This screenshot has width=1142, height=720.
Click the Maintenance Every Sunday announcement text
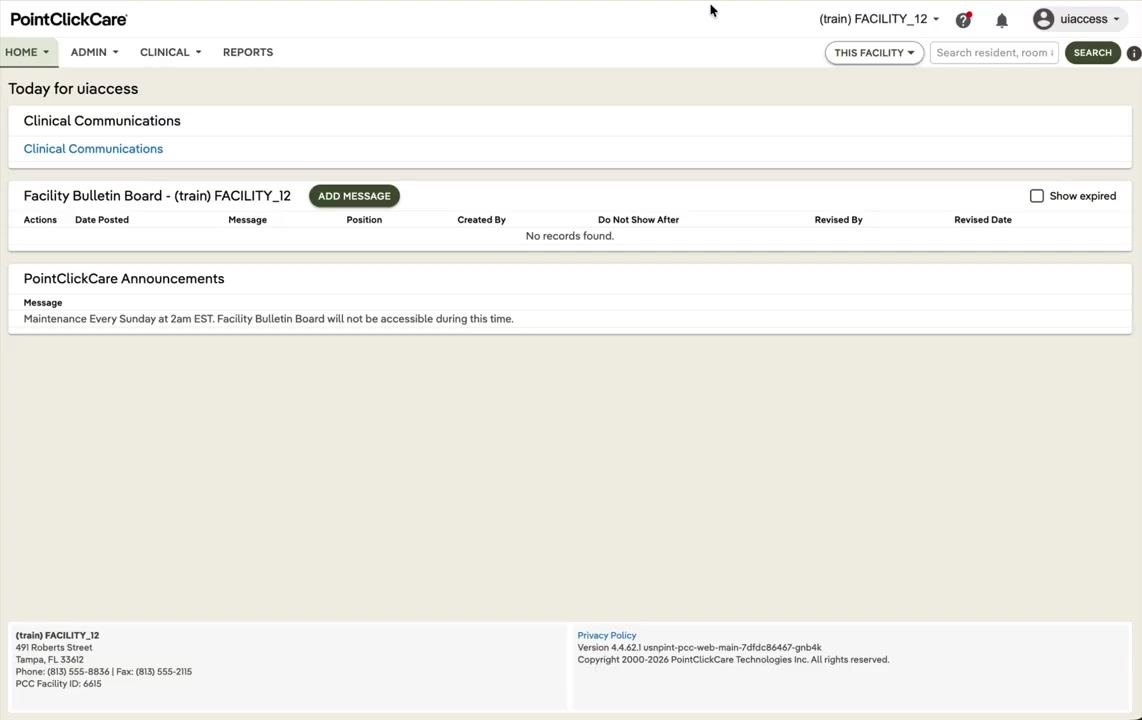(x=268, y=319)
